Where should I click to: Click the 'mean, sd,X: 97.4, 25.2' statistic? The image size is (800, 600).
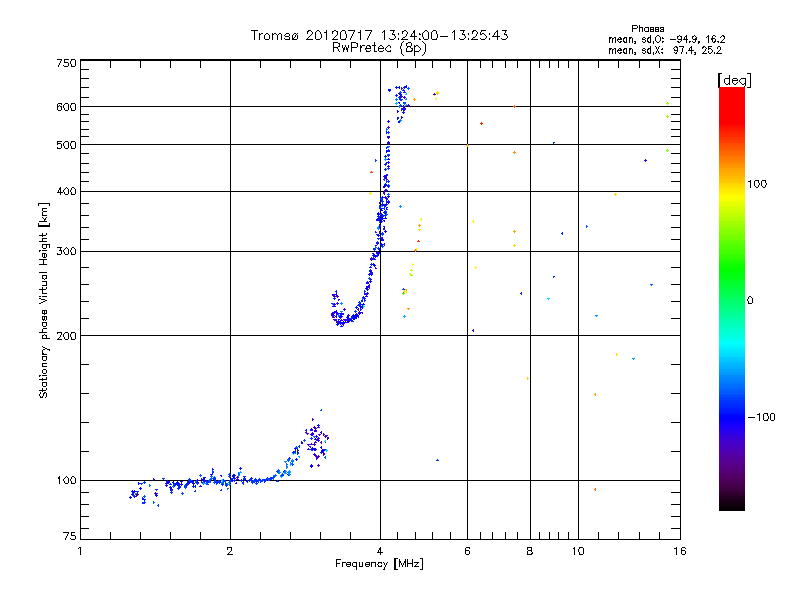(665, 50)
